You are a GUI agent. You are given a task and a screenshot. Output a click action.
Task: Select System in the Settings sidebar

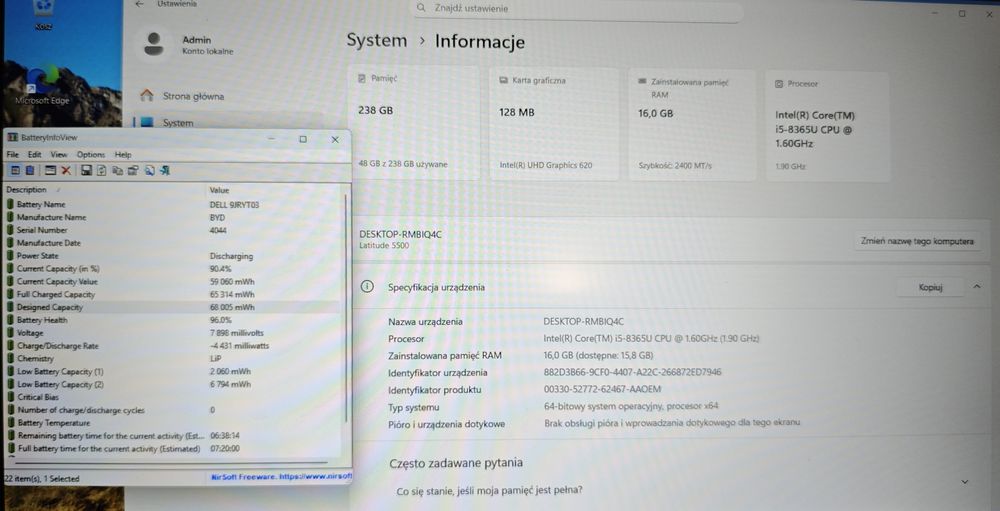coord(228,122)
